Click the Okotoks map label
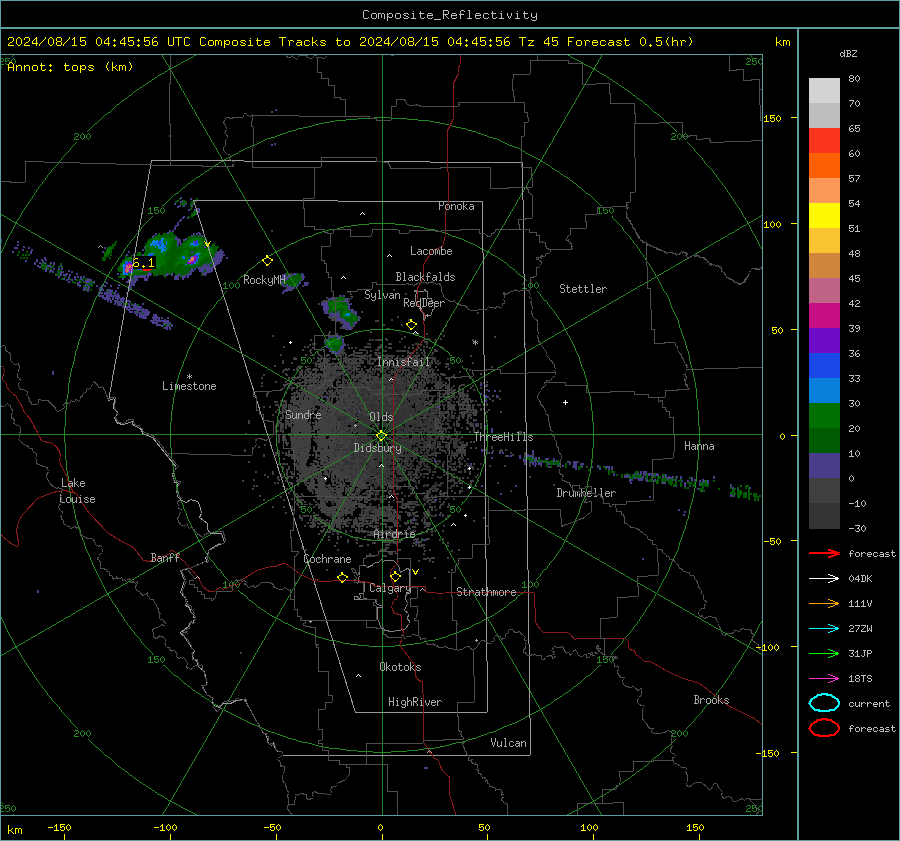Screen dimensions: 900x841 click(x=400, y=666)
